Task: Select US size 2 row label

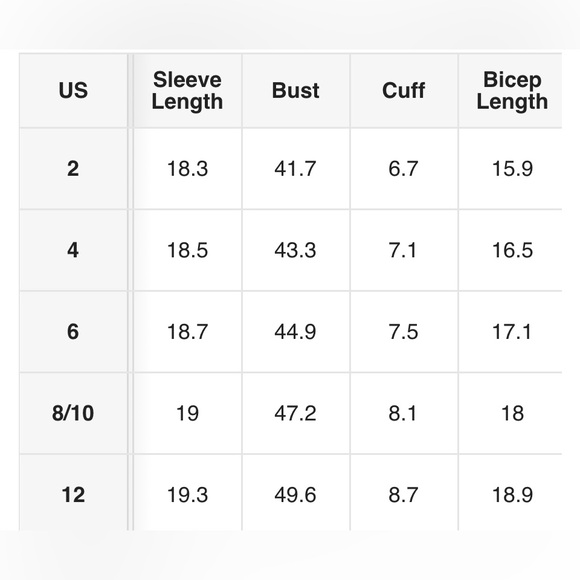Action: 73,169
